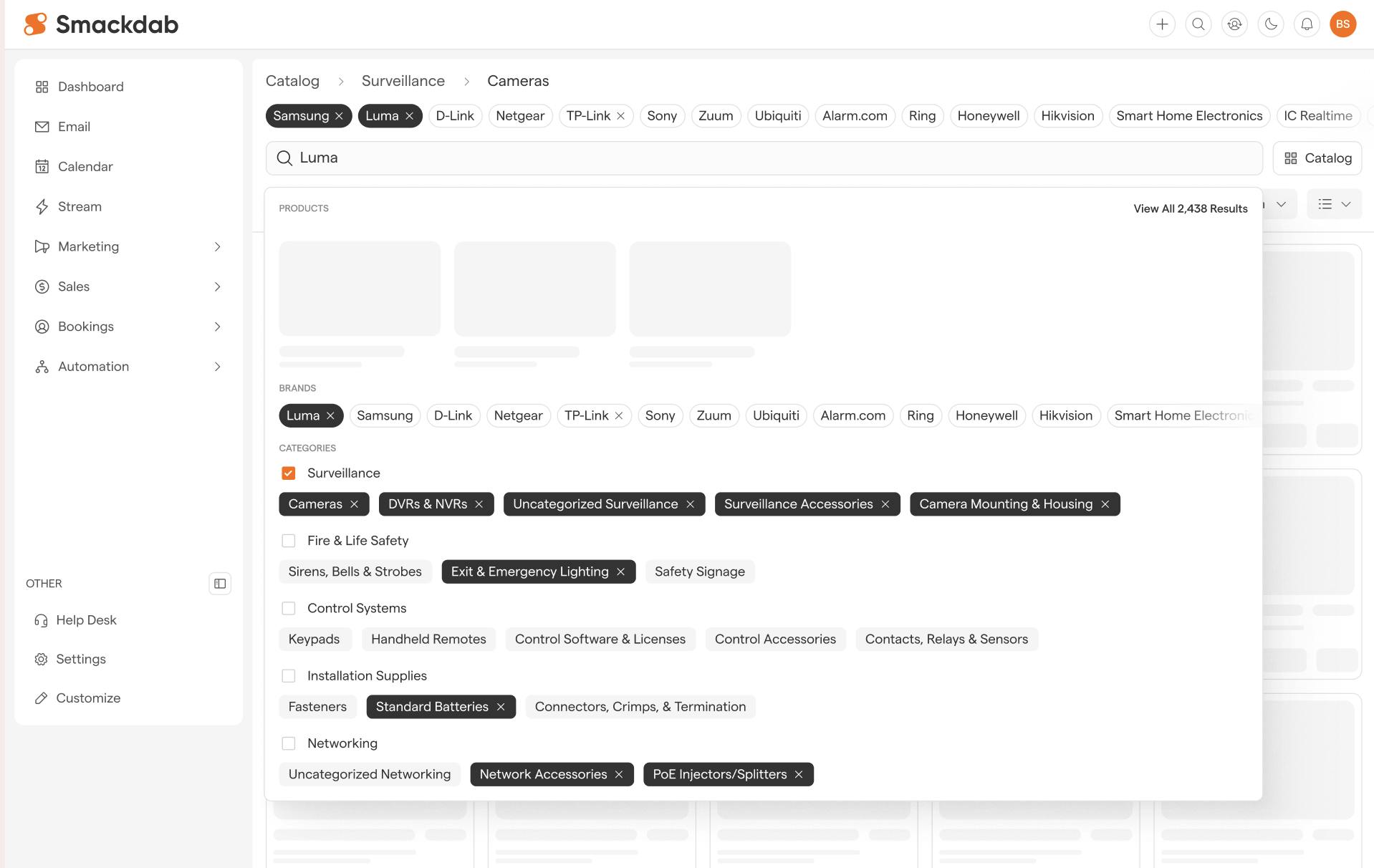The width and height of the screenshot is (1374, 868).
Task: Open the third product placeholder thumbnail
Action: click(710, 289)
